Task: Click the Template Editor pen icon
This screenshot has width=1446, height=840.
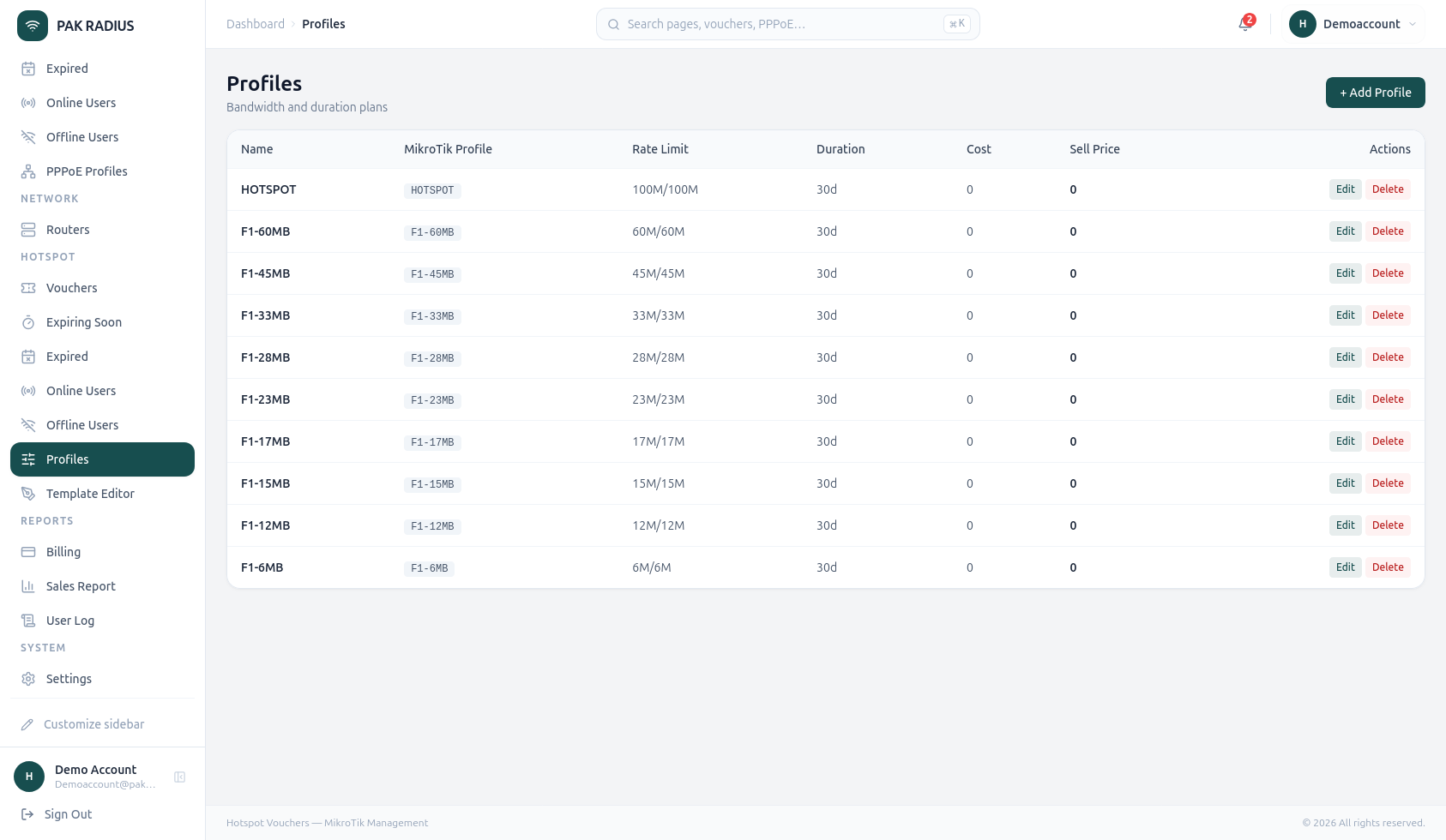Action: click(x=28, y=494)
